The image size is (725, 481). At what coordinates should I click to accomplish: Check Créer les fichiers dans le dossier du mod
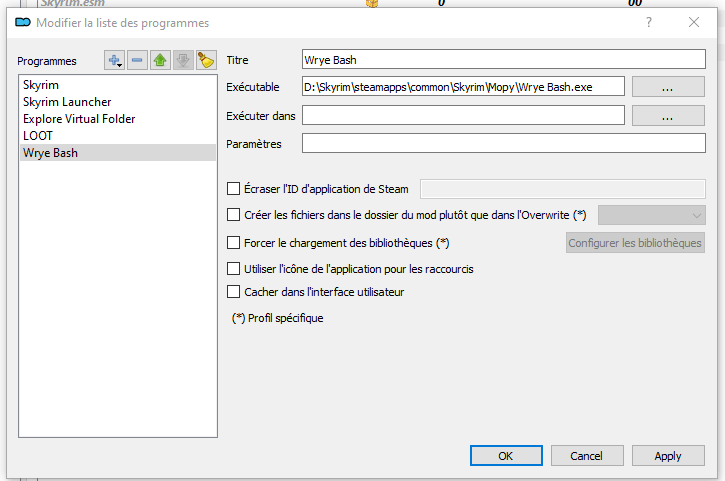click(x=233, y=215)
